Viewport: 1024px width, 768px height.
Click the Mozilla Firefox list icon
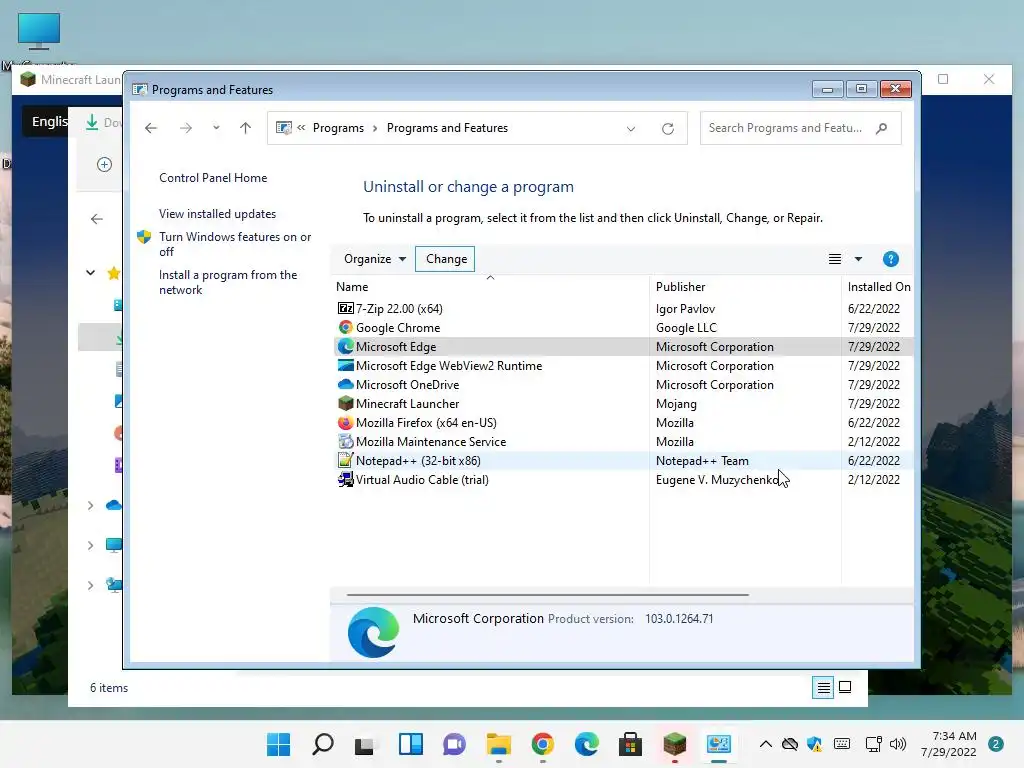coord(345,423)
